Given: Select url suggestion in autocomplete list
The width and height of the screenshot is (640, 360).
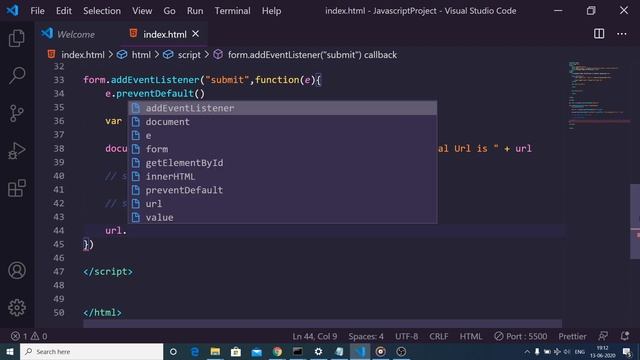Looking at the screenshot, I should click(x=282, y=204).
